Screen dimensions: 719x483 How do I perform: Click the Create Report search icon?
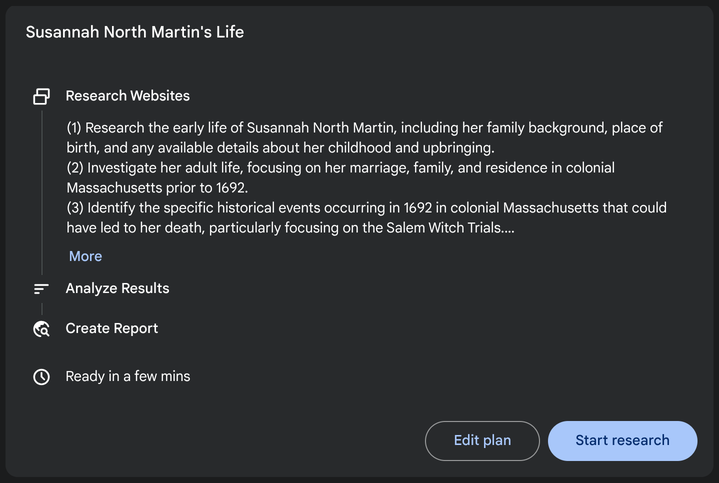click(41, 329)
